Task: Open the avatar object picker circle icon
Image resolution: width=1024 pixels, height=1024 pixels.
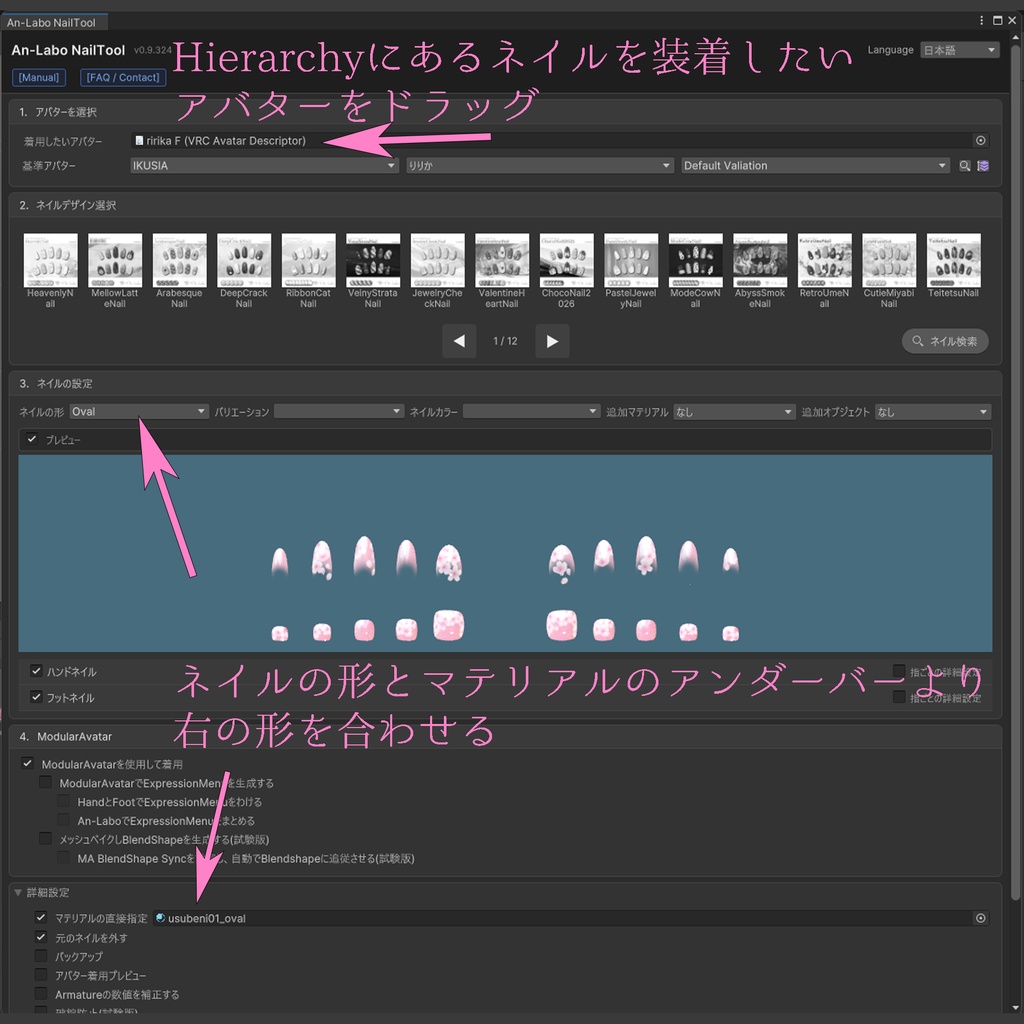Action: click(x=980, y=140)
